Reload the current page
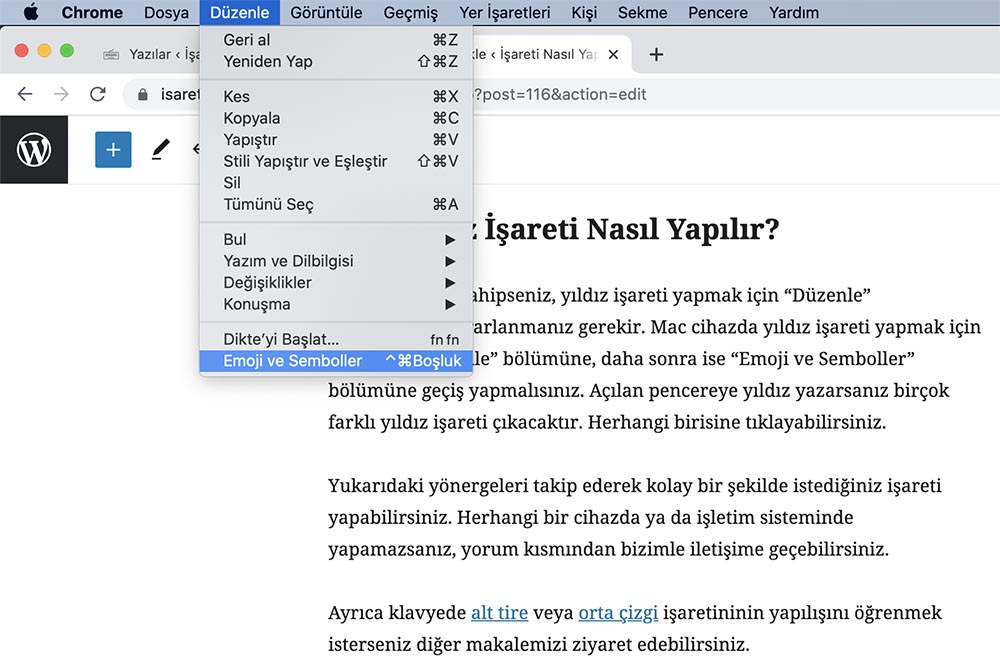The image size is (1000, 669). click(97, 94)
